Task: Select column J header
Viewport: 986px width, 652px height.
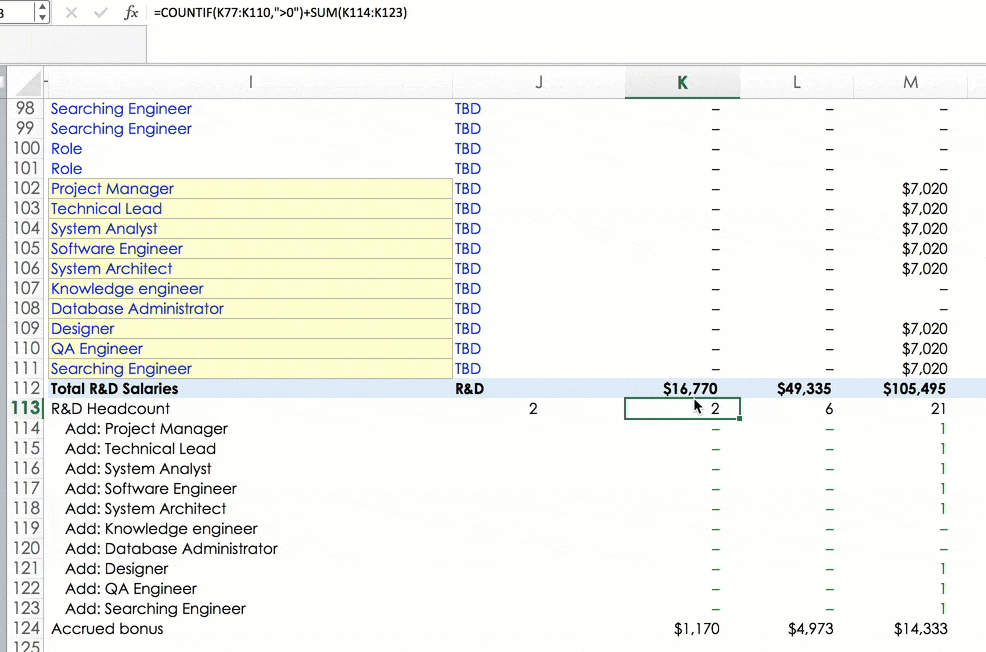Action: [539, 82]
